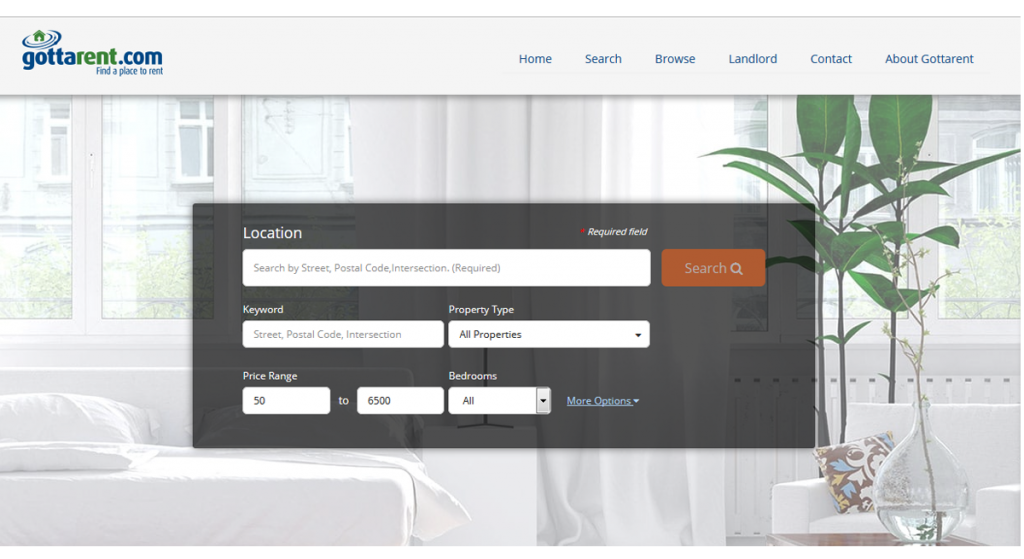
Task: Click the Keyword label
Action: point(263,310)
